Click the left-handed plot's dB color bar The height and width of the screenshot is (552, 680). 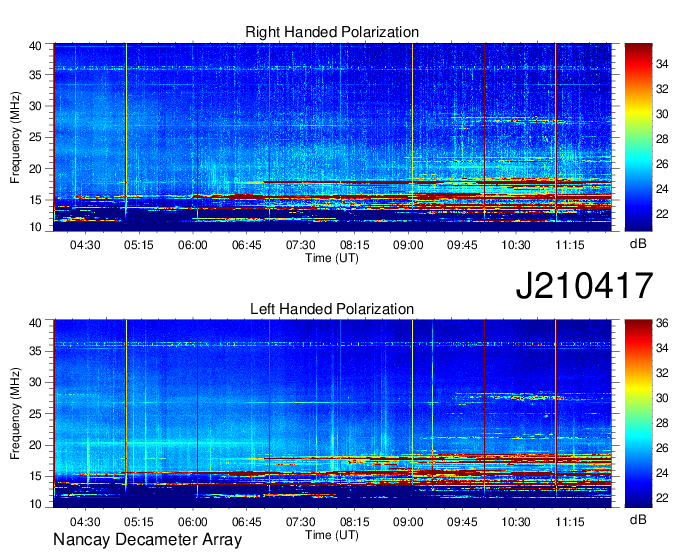tap(638, 414)
